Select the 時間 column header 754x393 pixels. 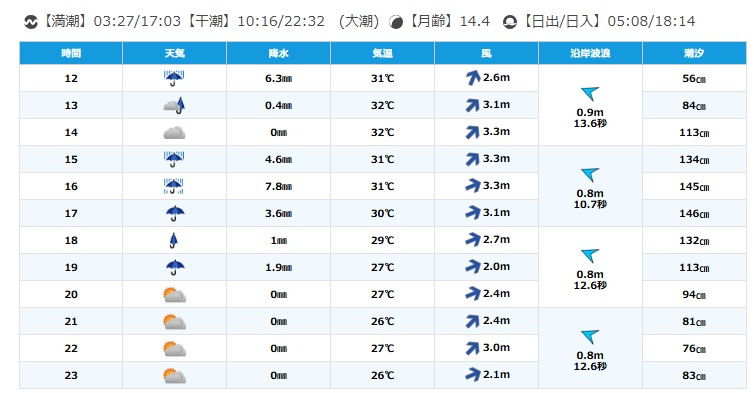point(71,53)
